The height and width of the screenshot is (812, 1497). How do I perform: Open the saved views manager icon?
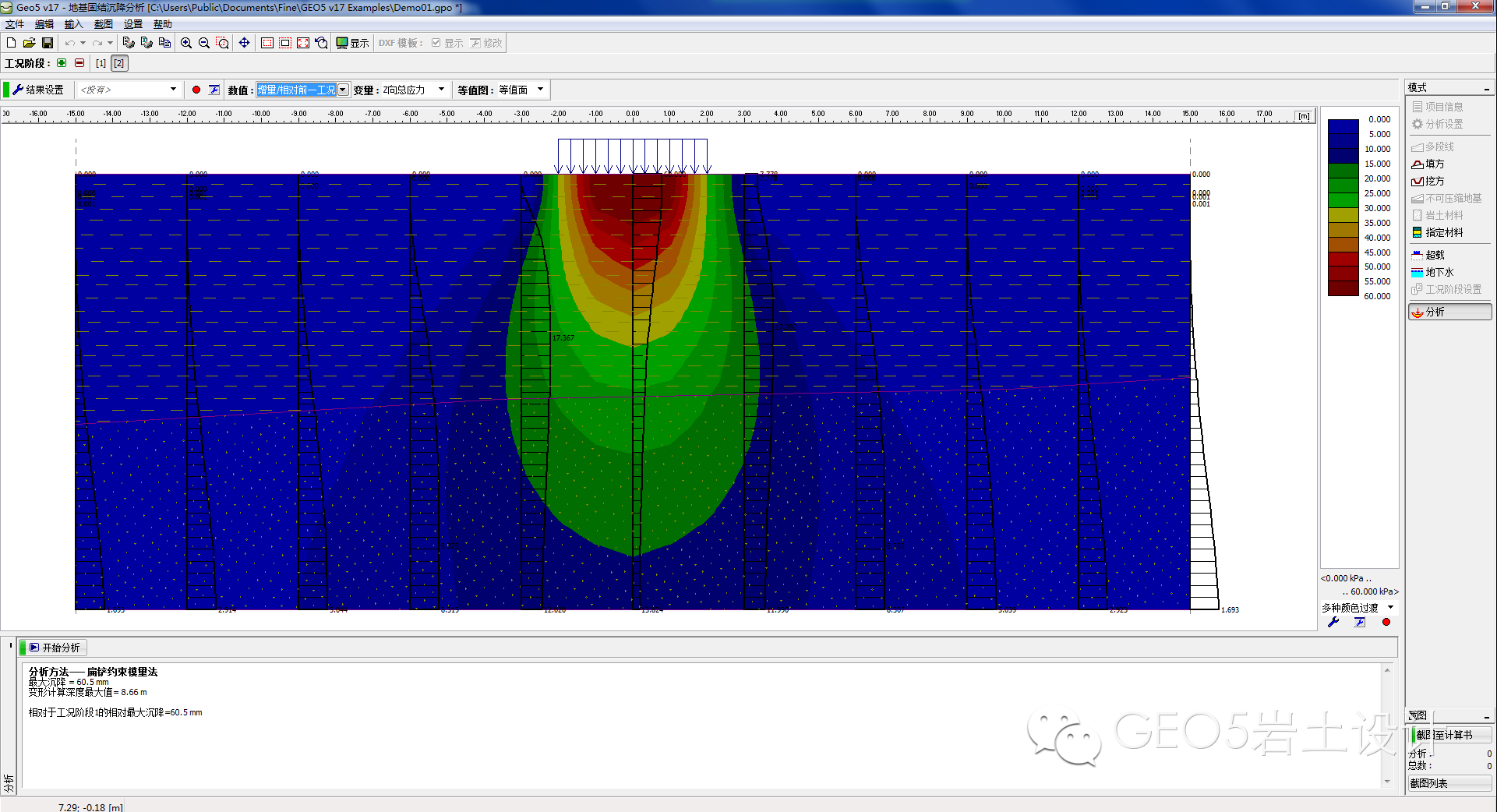point(214,90)
